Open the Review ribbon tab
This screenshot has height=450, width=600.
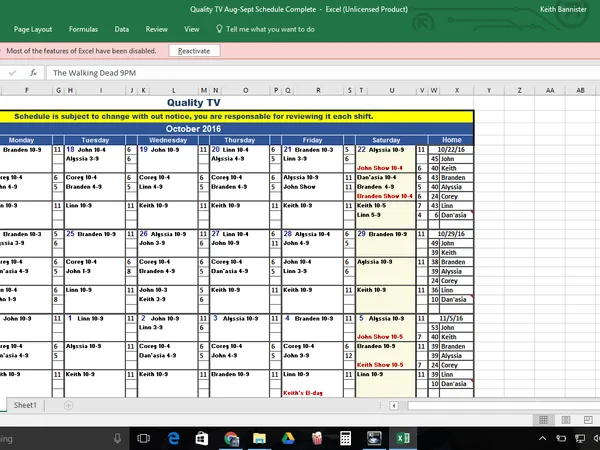(x=157, y=30)
